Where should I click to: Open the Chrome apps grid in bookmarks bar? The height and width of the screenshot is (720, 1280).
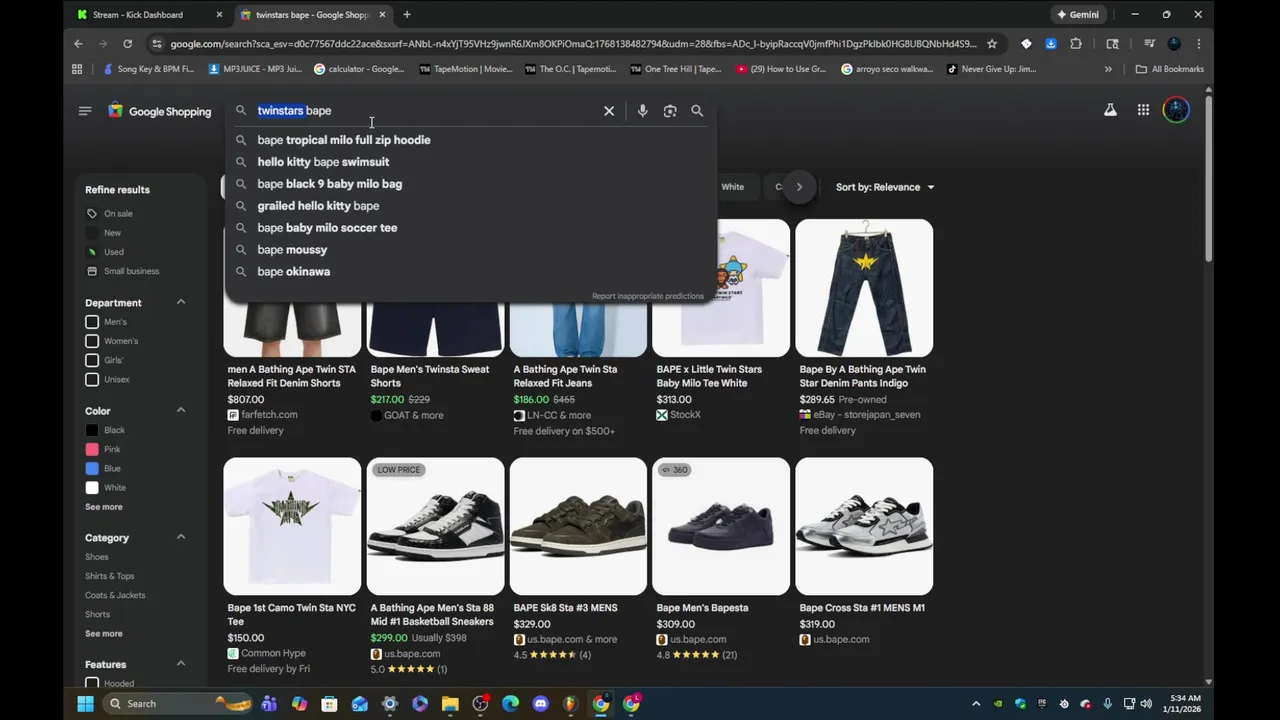[x=77, y=69]
